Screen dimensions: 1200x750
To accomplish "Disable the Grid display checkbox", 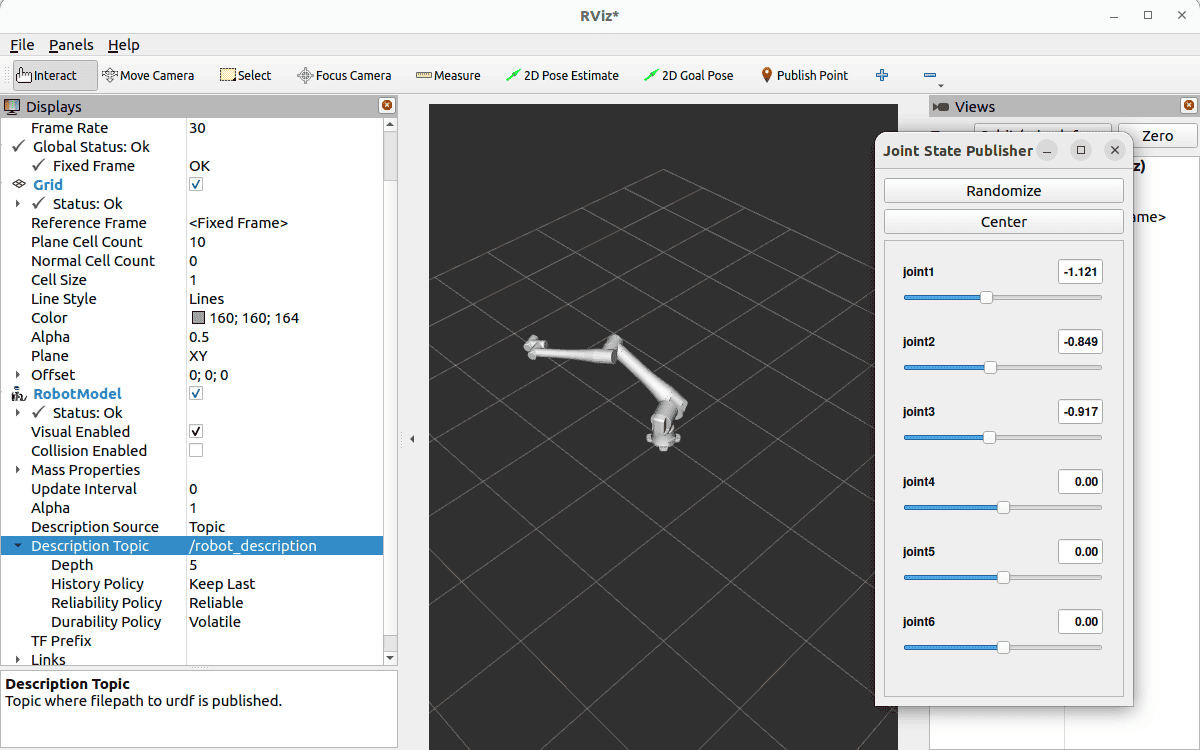I will pyautogui.click(x=196, y=185).
